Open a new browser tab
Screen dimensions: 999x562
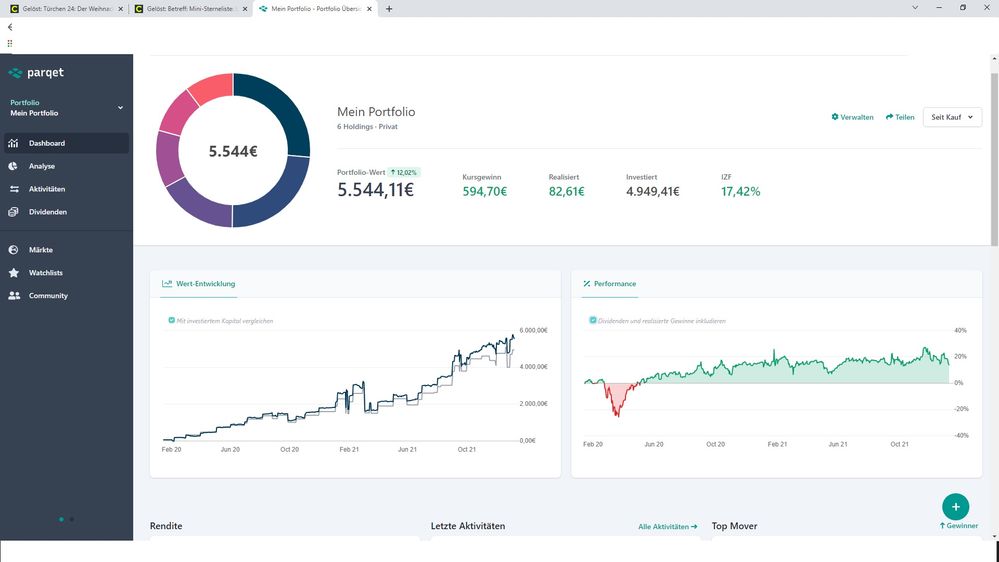pos(389,8)
